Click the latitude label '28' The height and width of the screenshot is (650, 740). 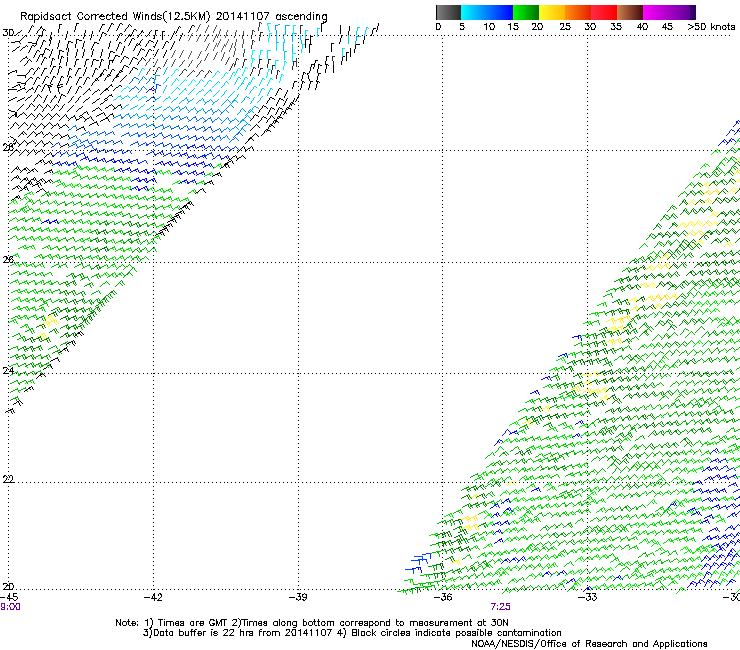[8, 148]
